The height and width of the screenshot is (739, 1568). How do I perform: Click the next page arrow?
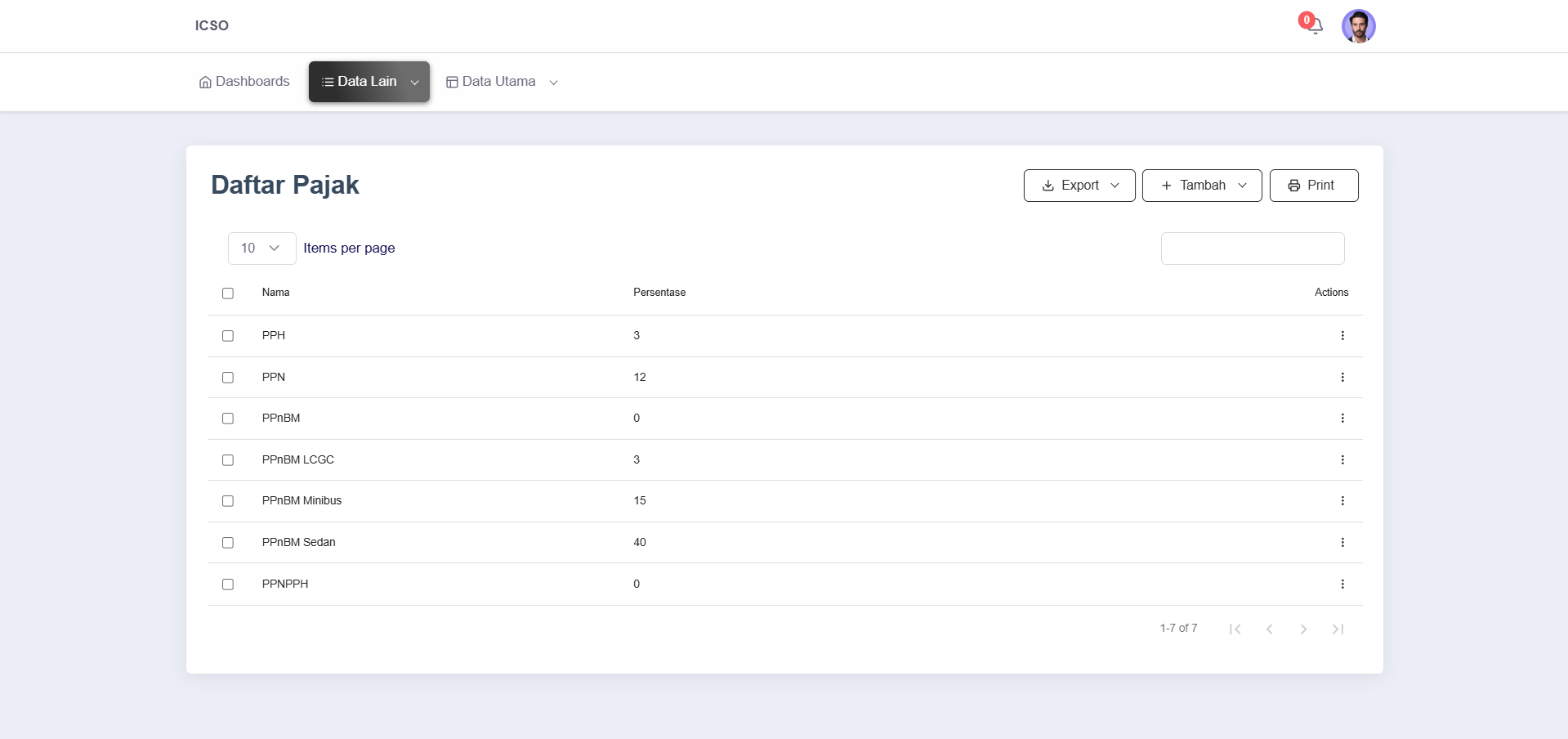click(x=1303, y=629)
